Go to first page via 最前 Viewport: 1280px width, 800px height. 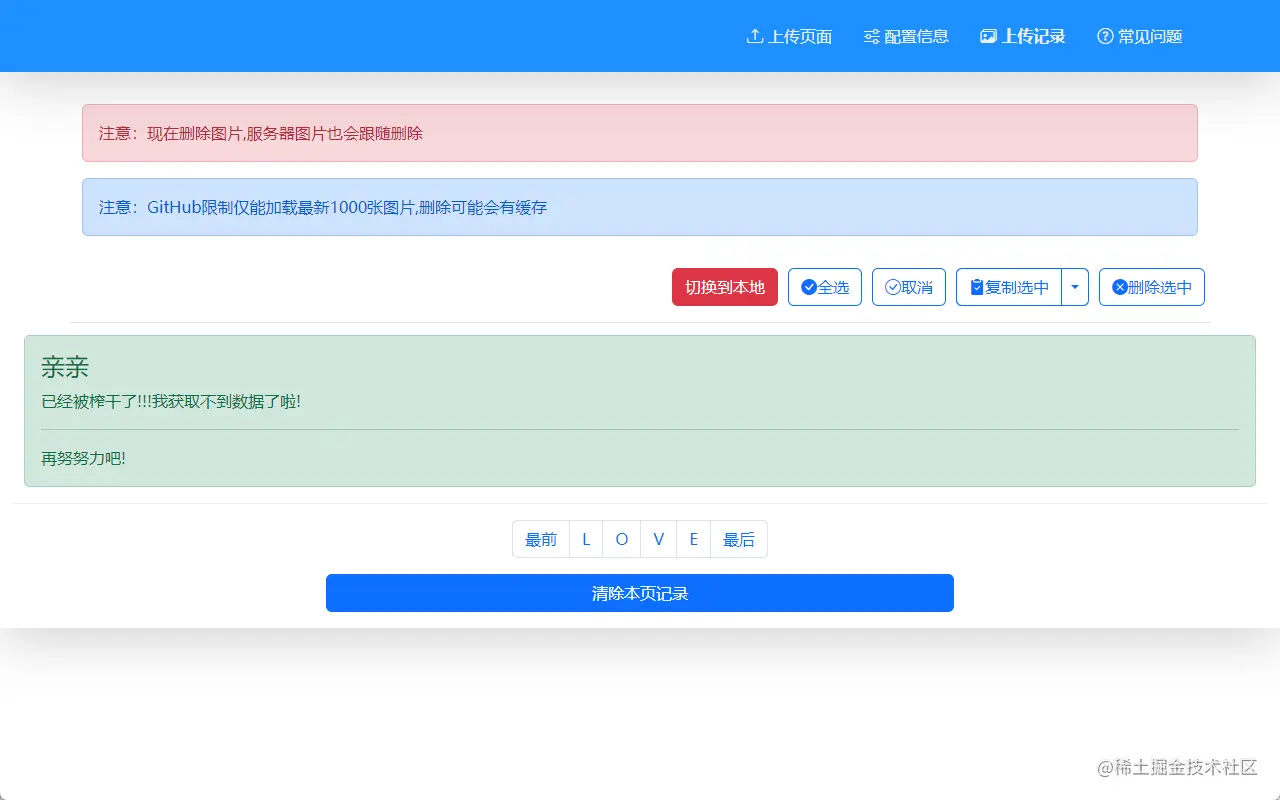(541, 539)
